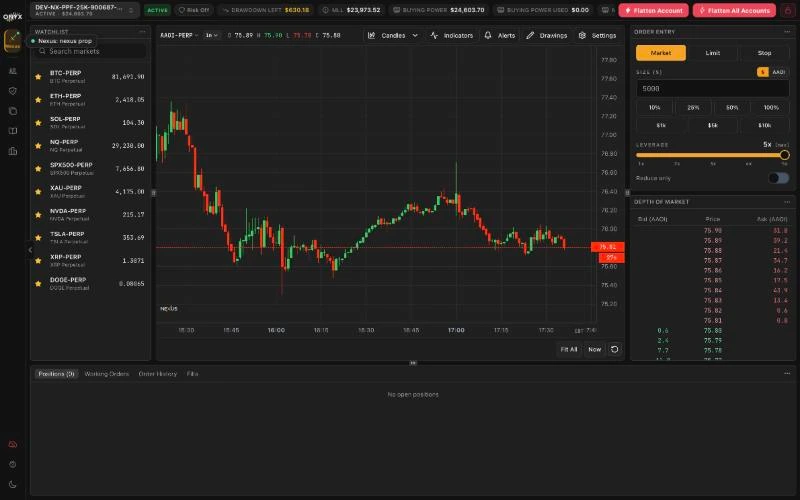This screenshot has width=800, height=500.
Task: Click the star beside DOGE-PERP
Action: tap(38, 284)
